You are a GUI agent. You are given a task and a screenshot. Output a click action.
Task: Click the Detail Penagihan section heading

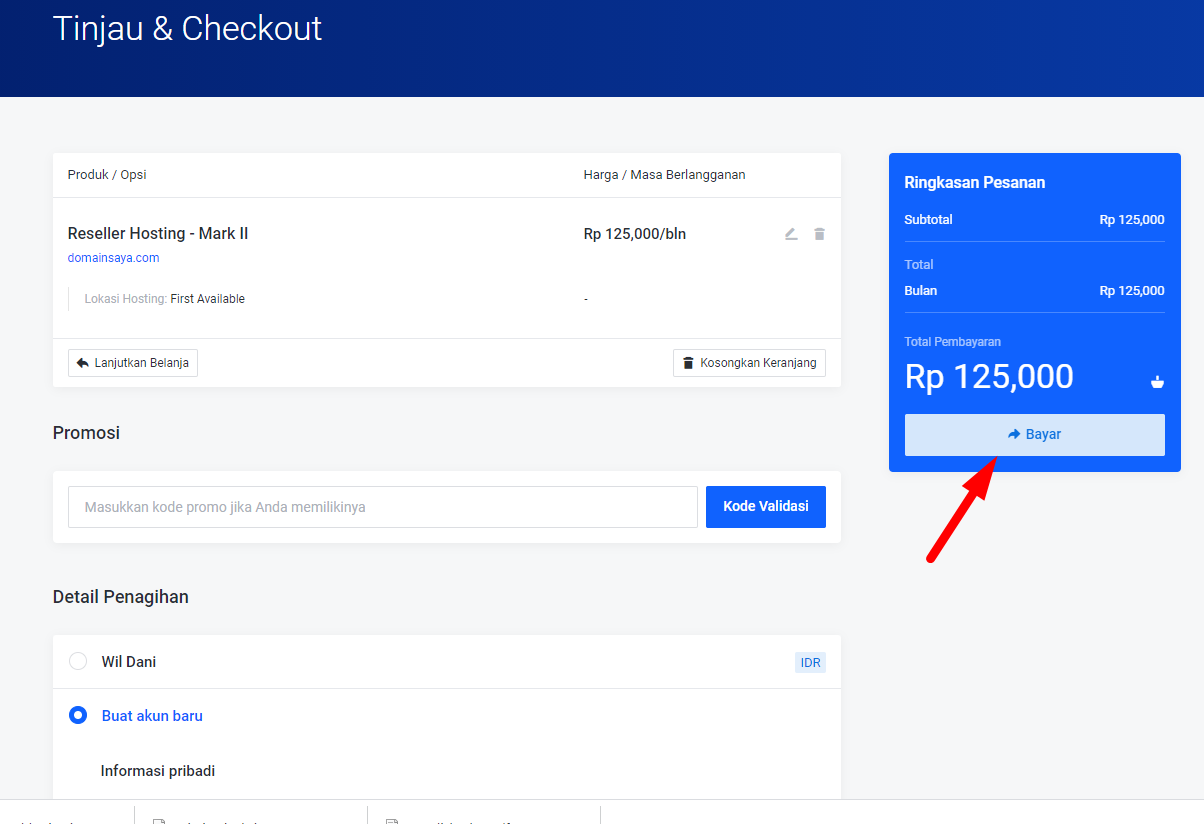tap(121, 597)
